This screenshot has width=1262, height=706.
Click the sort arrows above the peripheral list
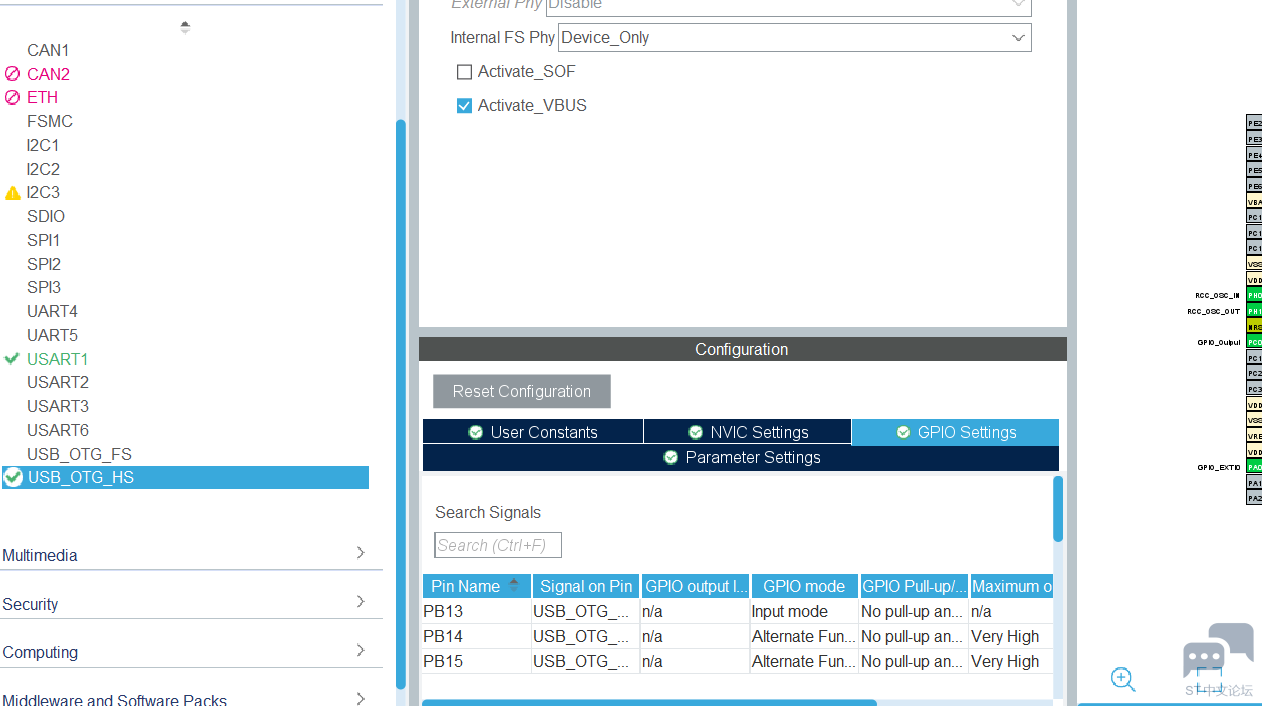185,27
